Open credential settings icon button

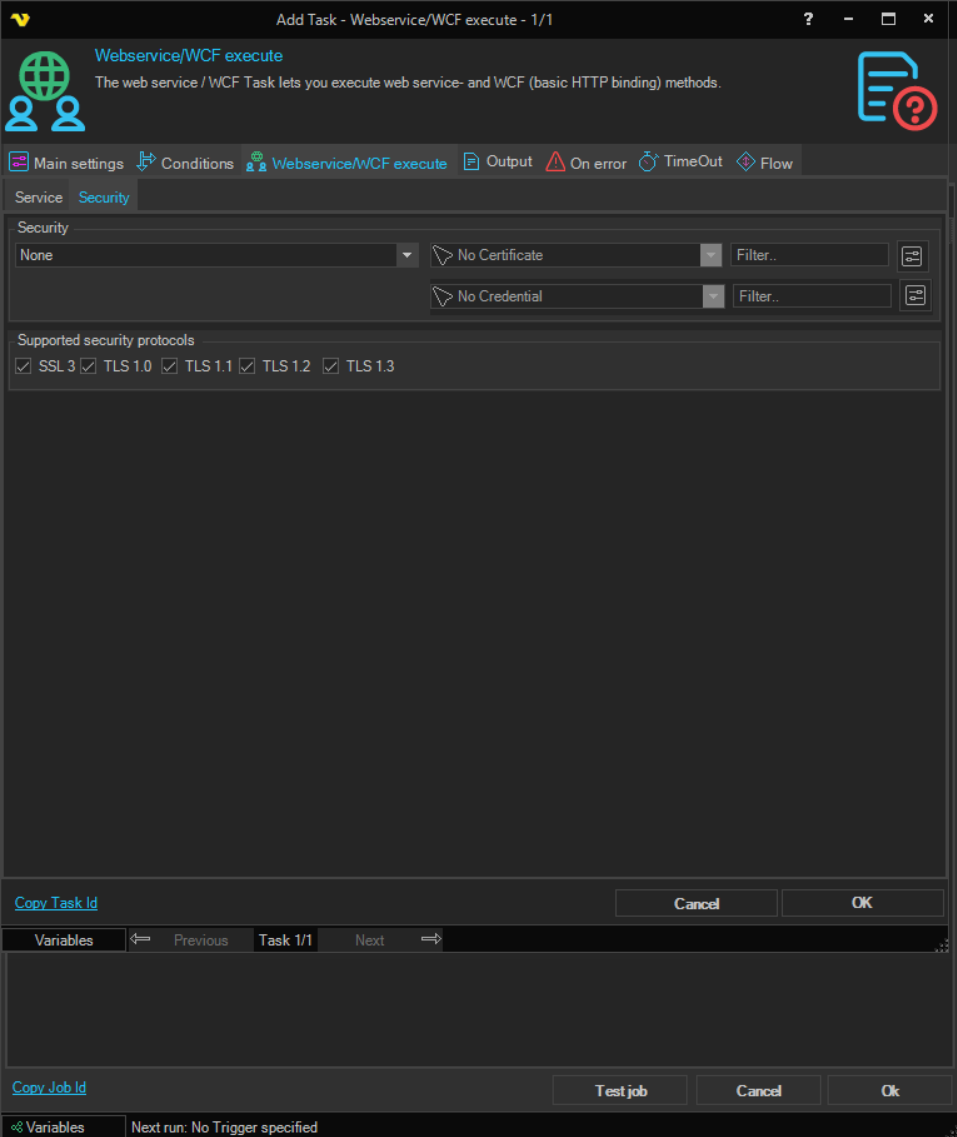914,296
